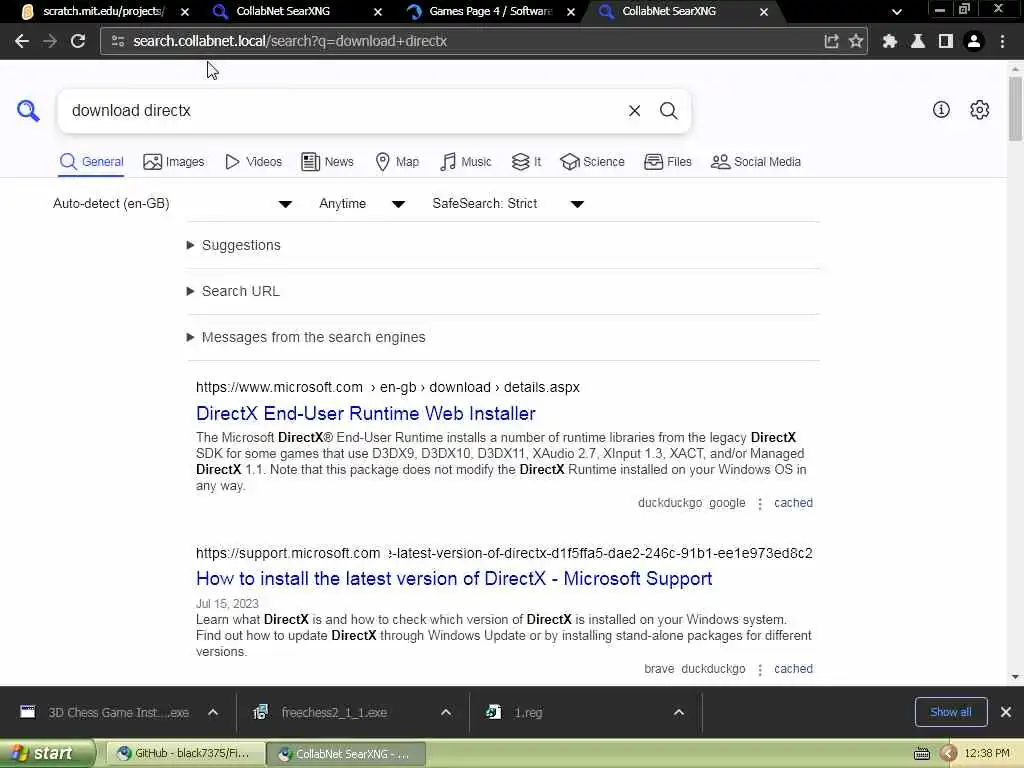Click the page vertical scrollbar thumb

(x=1015, y=108)
